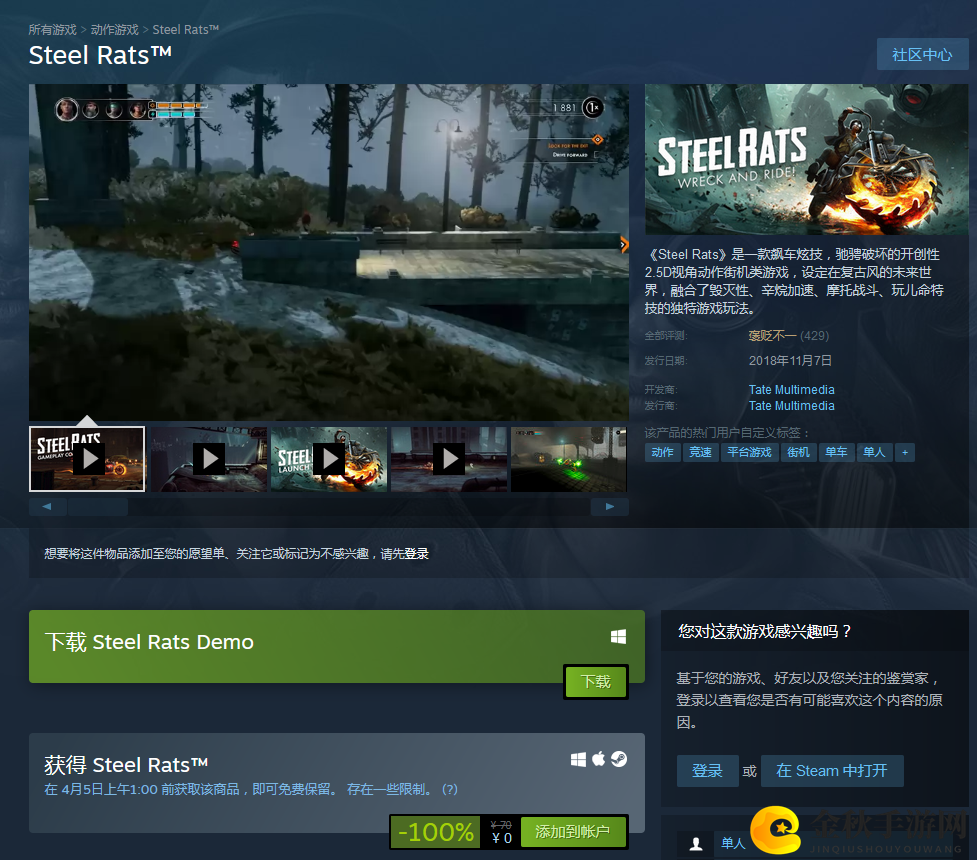Click the 您对这款游戏感兴趣吗？ heading
Screen dimensions: 977x860
coord(765,632)
